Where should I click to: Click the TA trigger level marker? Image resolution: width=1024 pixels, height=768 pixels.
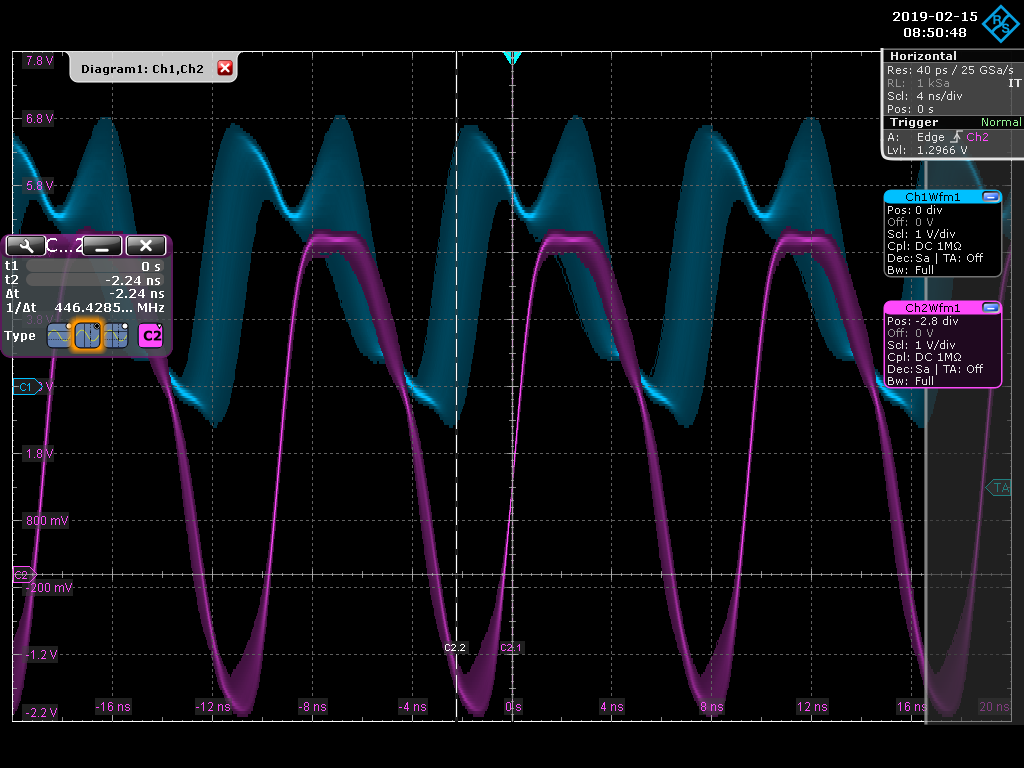coord(999,488)
